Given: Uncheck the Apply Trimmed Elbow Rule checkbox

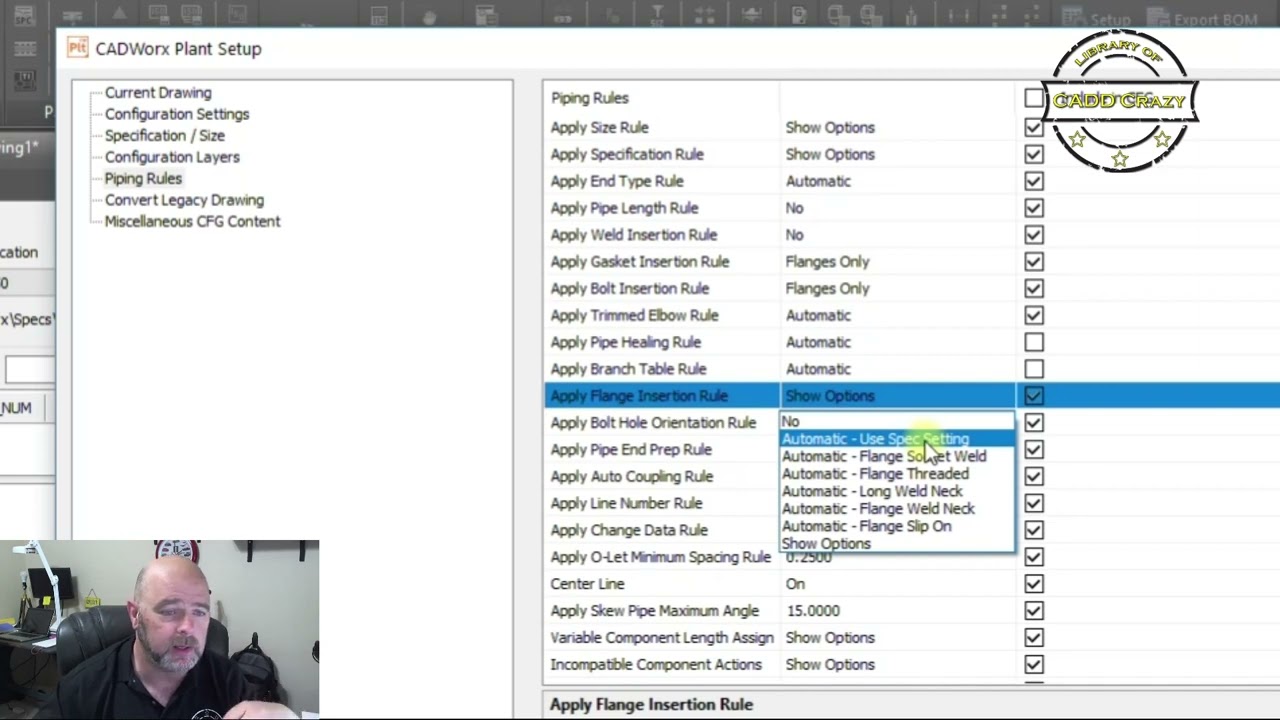Looking at the screenshot, I should (1034, 315).
